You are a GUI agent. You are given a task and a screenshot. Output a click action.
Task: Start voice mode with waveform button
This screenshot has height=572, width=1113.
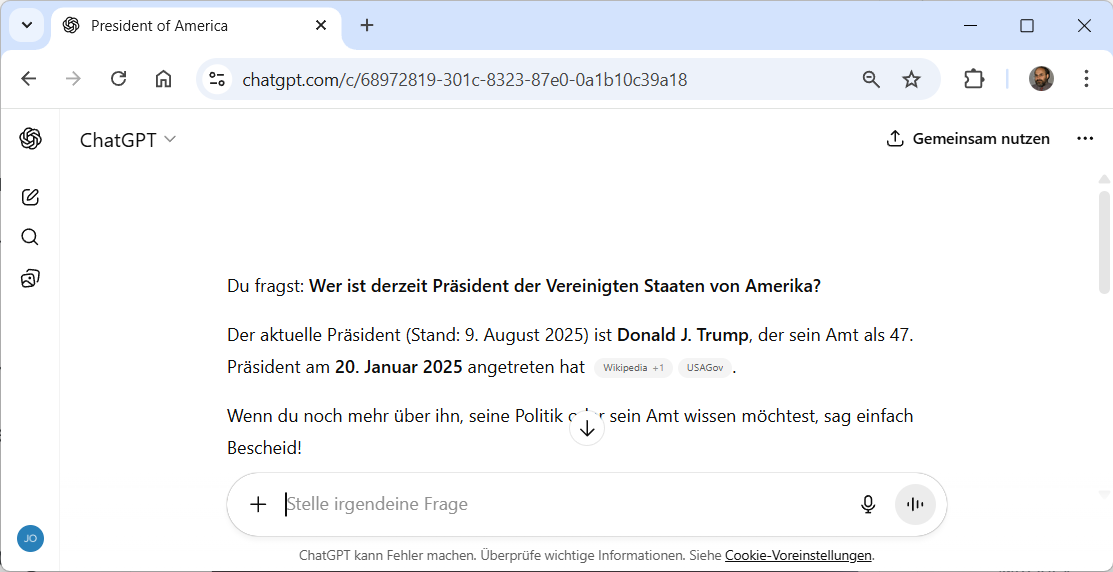(915, 504)
